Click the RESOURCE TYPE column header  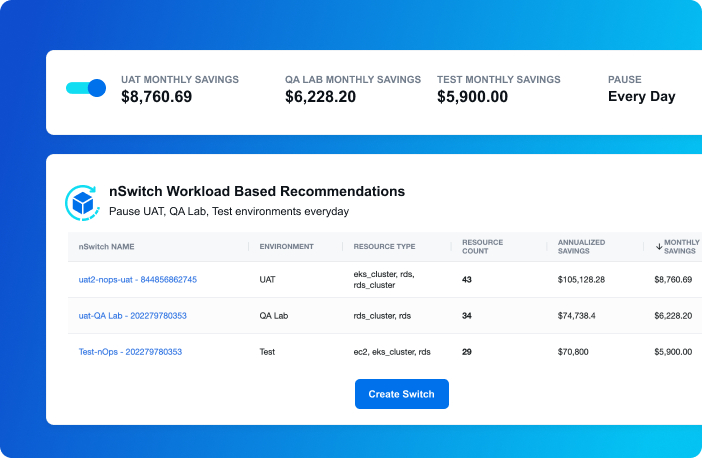[384, 247]
